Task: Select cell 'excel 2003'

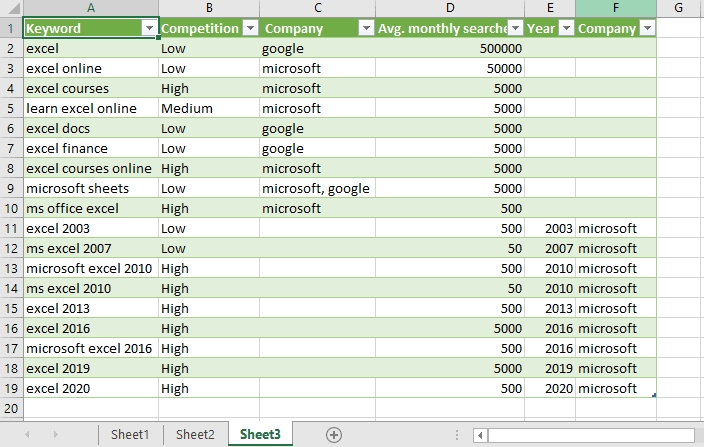Action: coord(91,228)
